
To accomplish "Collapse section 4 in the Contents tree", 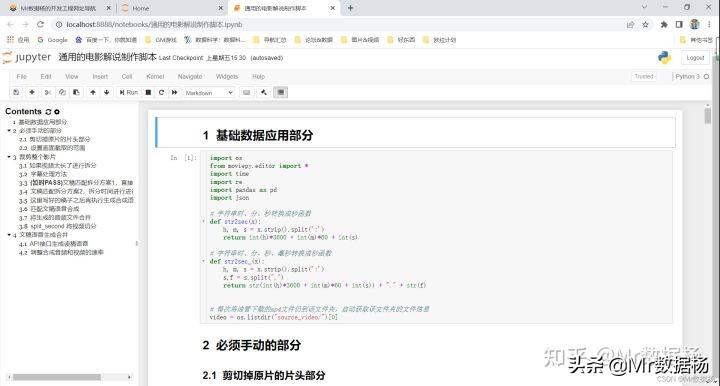I will point(9,235).
